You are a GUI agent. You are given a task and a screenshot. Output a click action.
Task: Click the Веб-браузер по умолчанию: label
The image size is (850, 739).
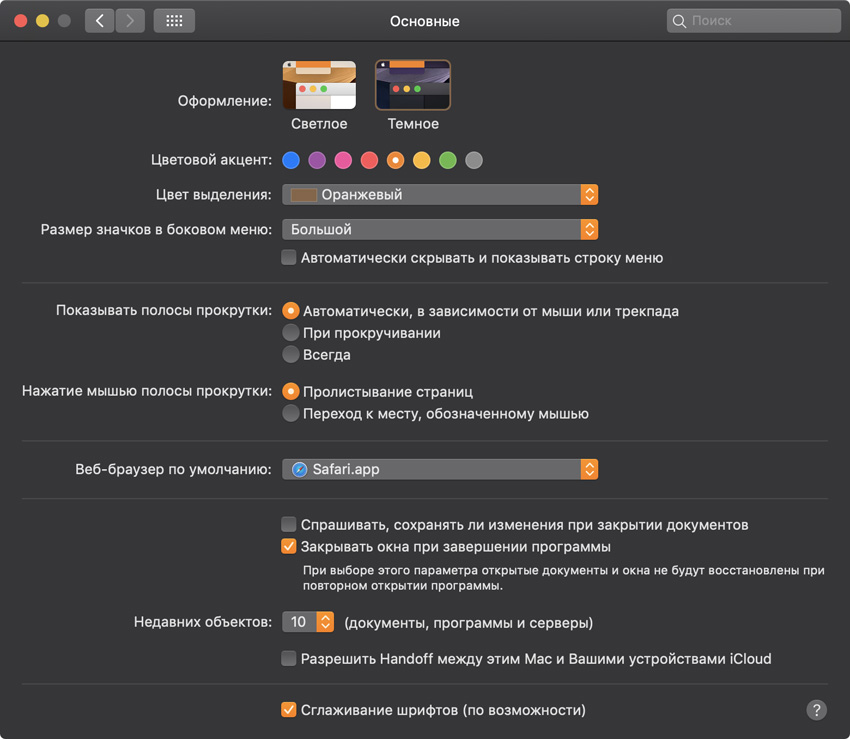coord(173,470)
